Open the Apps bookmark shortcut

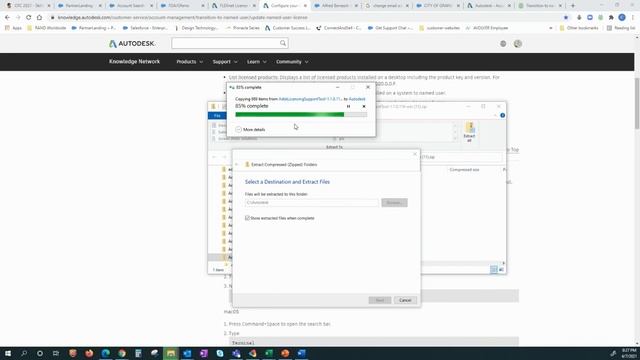13,28
